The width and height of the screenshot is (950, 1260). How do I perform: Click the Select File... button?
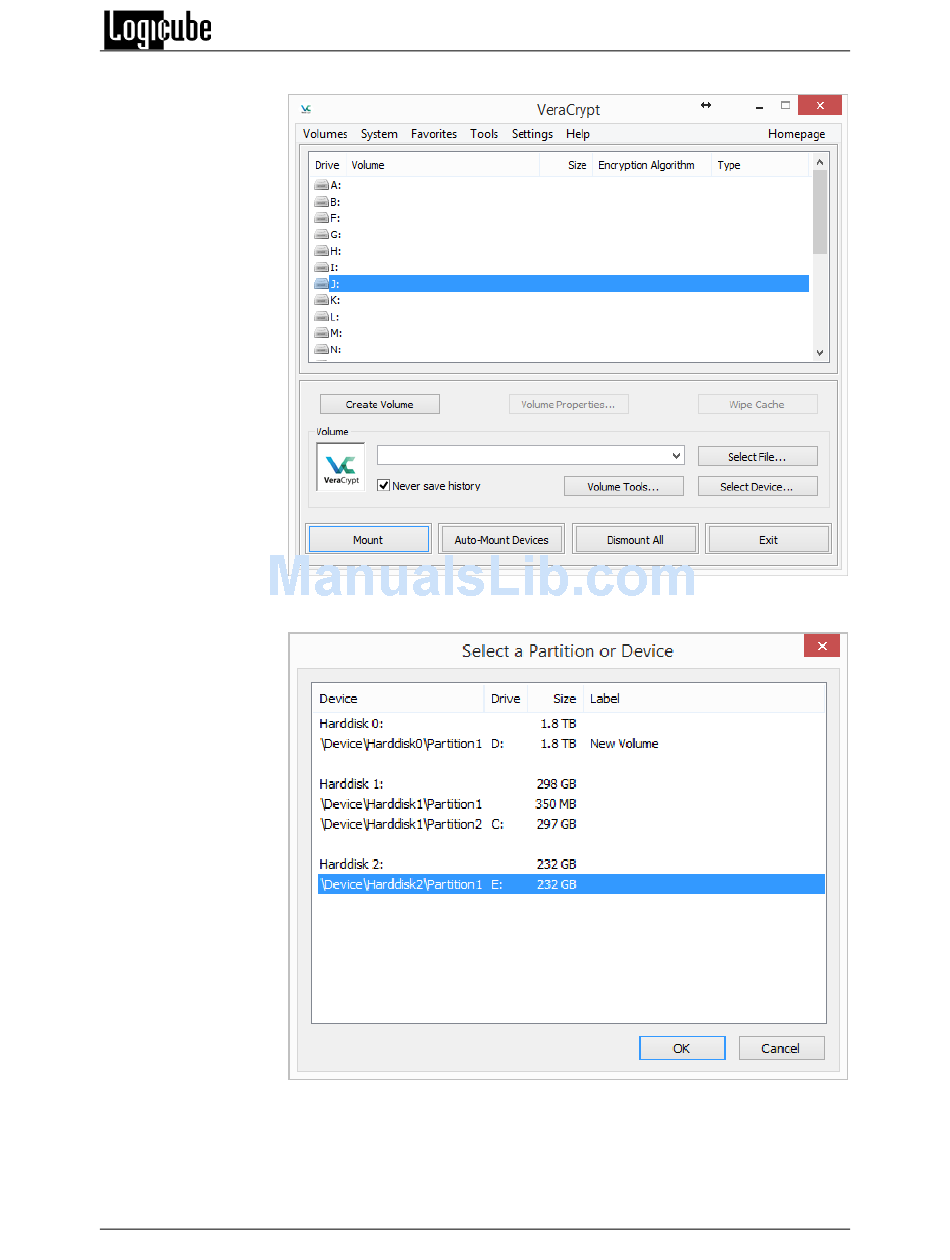coord(757,456)
